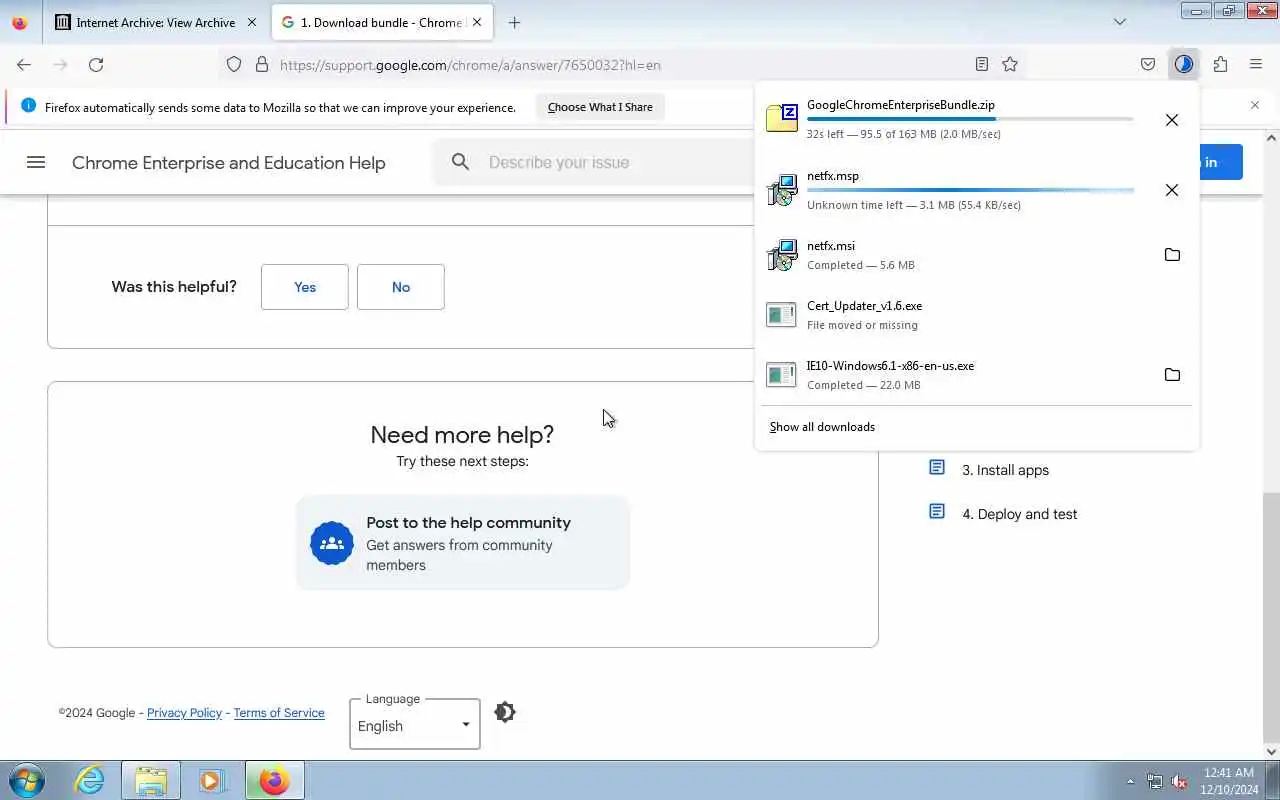Show IE10-Windows6.1-x86-en-us.exe in folder

(1172, 375)
